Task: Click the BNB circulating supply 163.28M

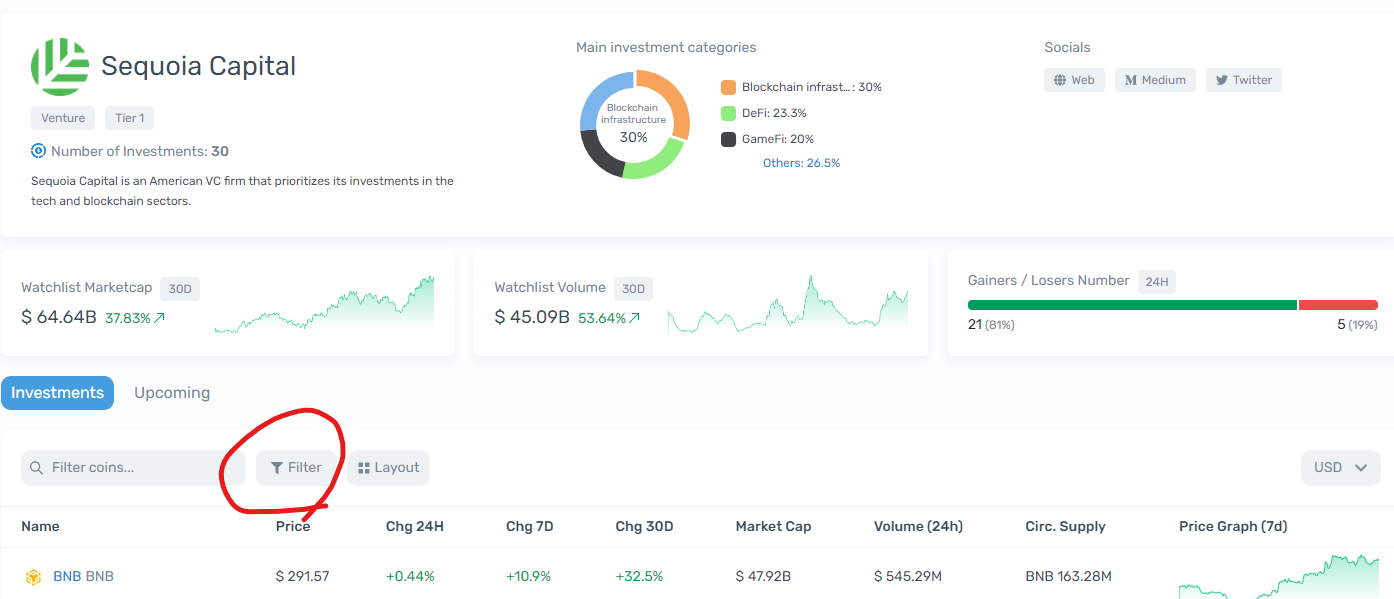Action: pyautogui.click(x=1068, y=577)
